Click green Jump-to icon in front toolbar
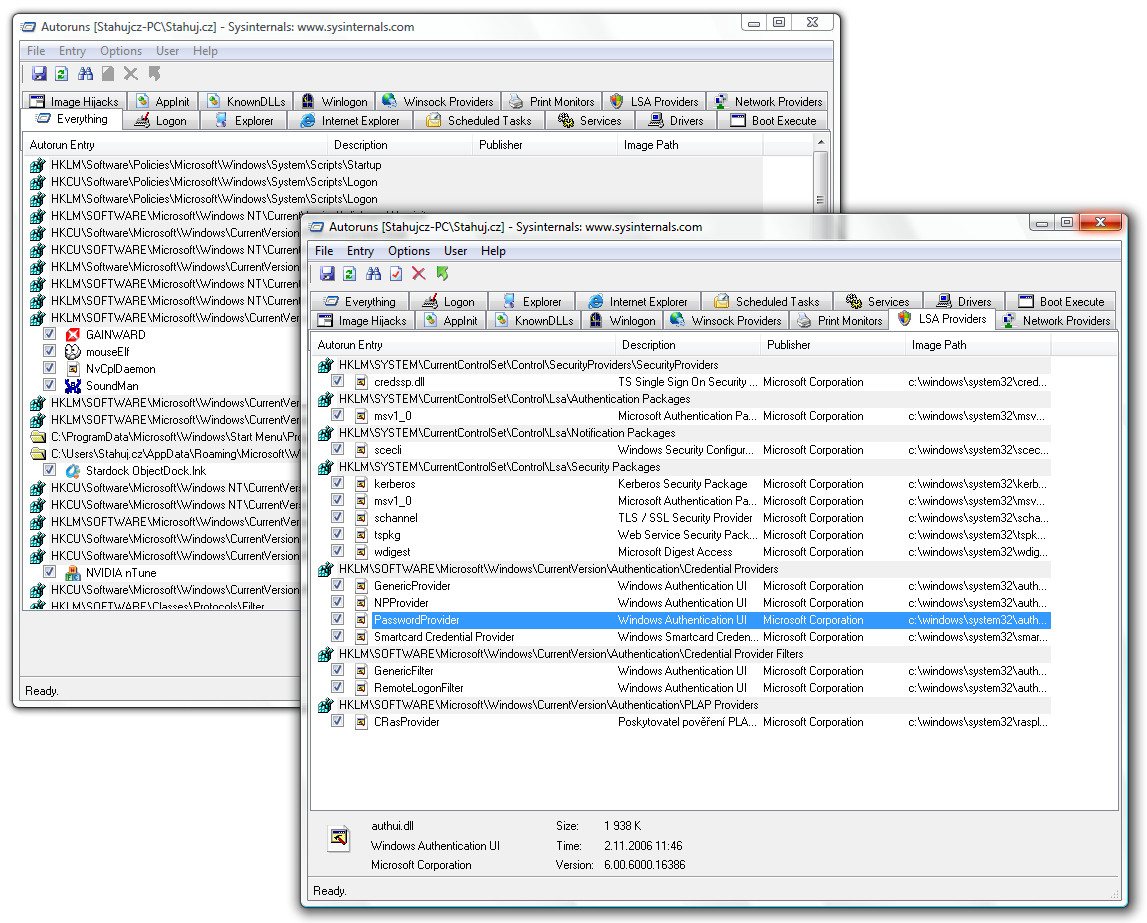 click(x=442, y=274)
